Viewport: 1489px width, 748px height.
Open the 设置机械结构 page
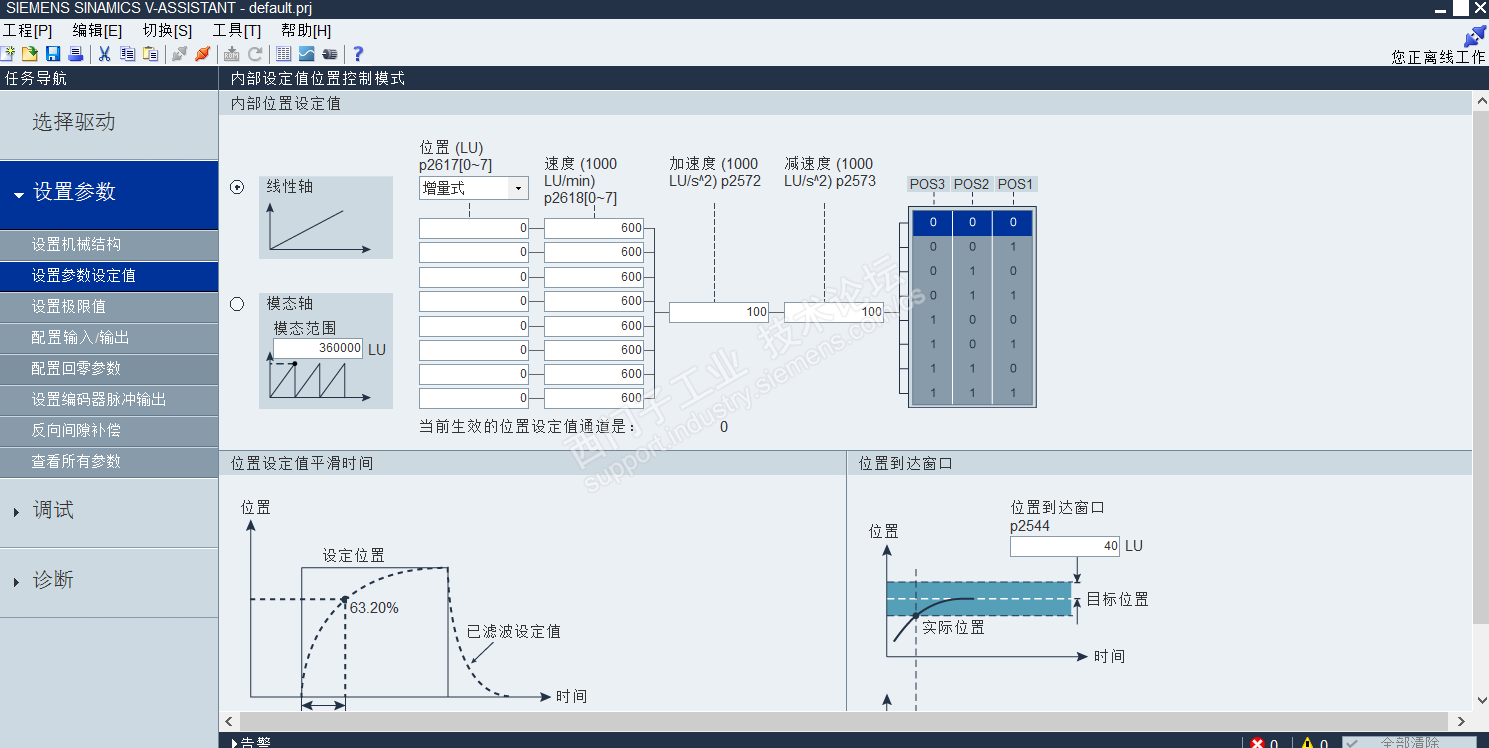click(x=109, y=245)
